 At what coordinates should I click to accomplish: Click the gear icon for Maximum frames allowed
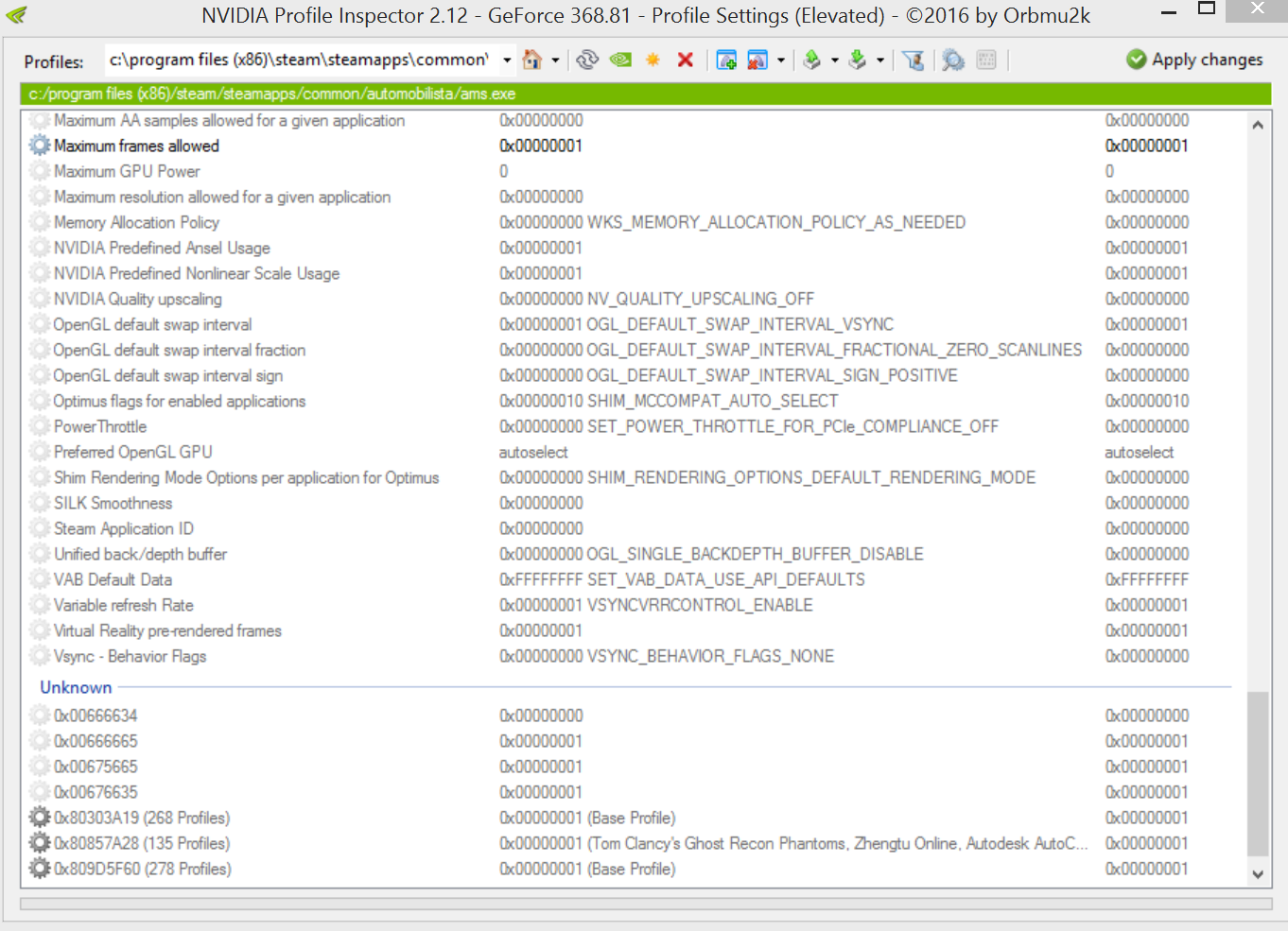[40, 146]
